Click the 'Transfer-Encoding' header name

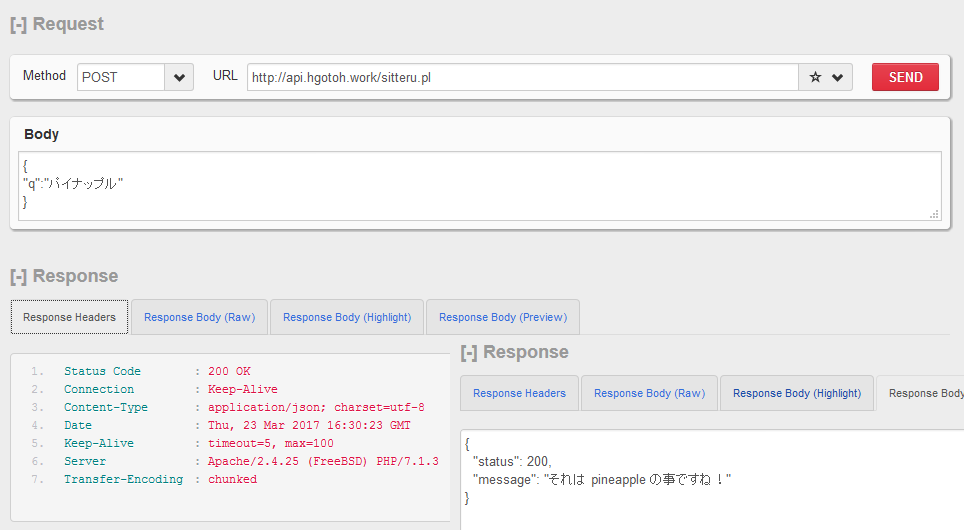(124, 479)
